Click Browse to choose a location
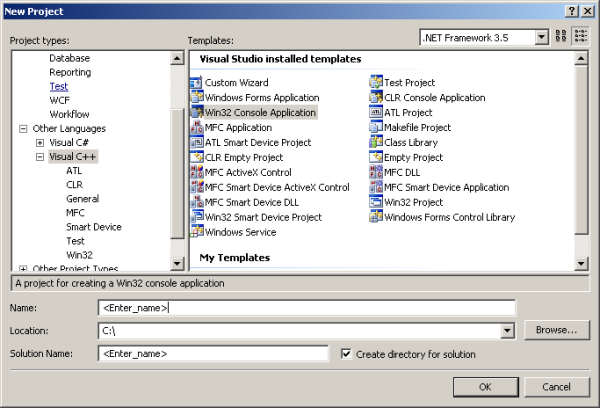Screen dimensions: 600x408 click(556, 330)
